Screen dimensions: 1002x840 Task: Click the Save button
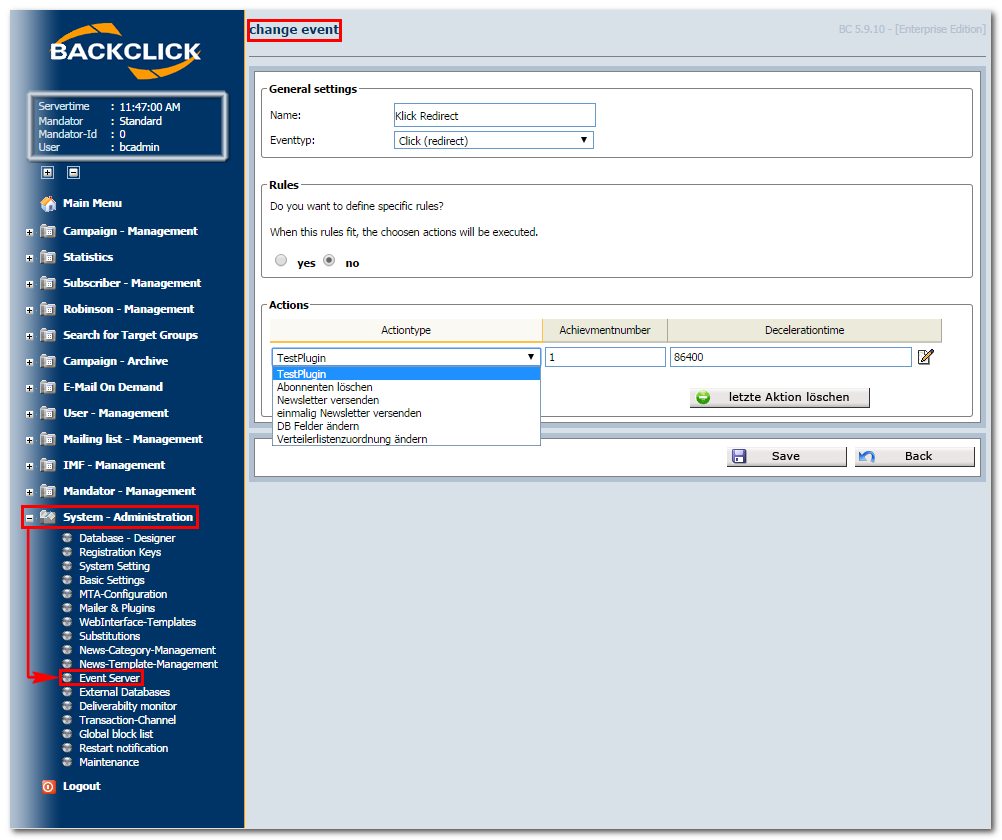coord(786,456)
